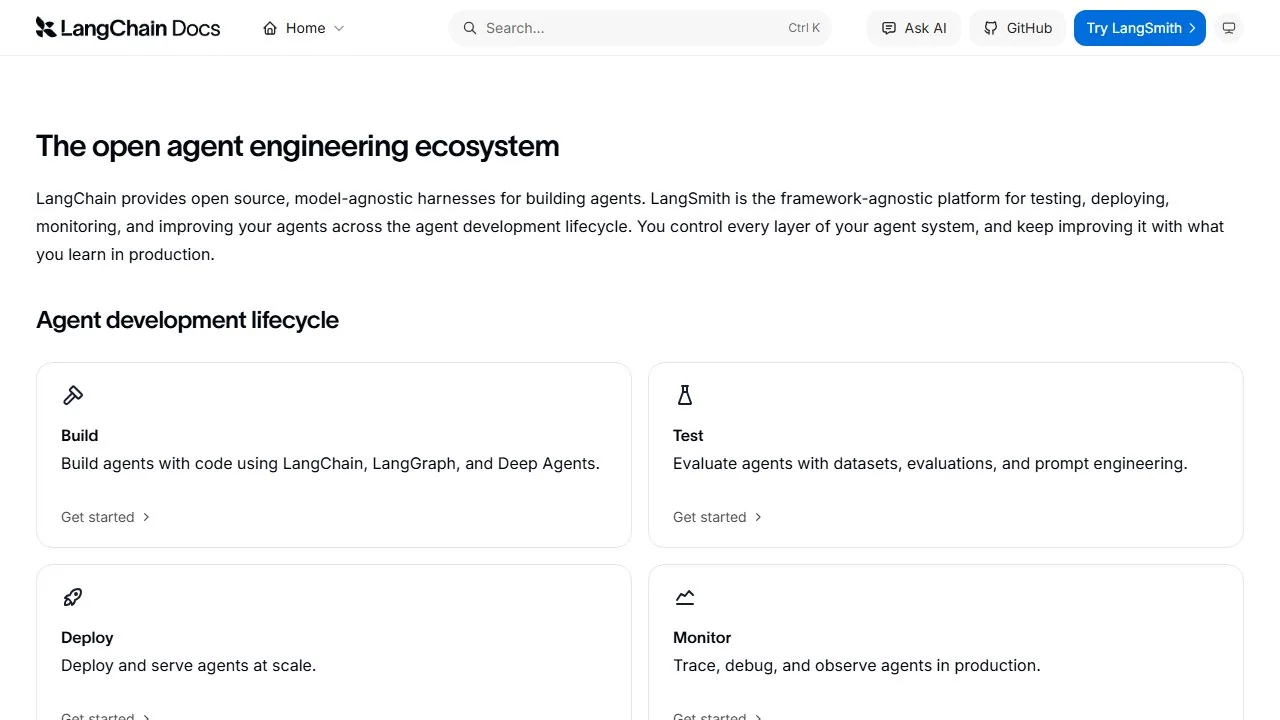Open the GitHub link
This screenshot has height=720, width=1280.
coord(1018,28)
